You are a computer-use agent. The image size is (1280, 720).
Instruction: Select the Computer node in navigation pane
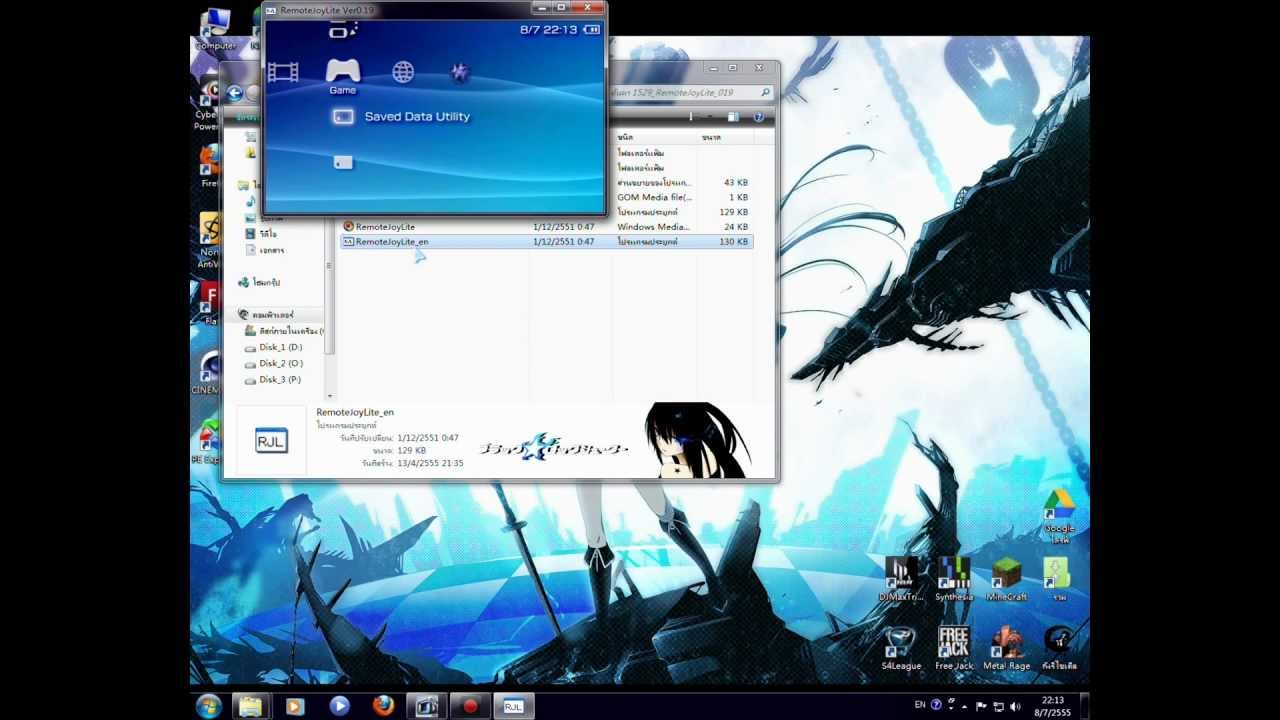pos(265,315)
